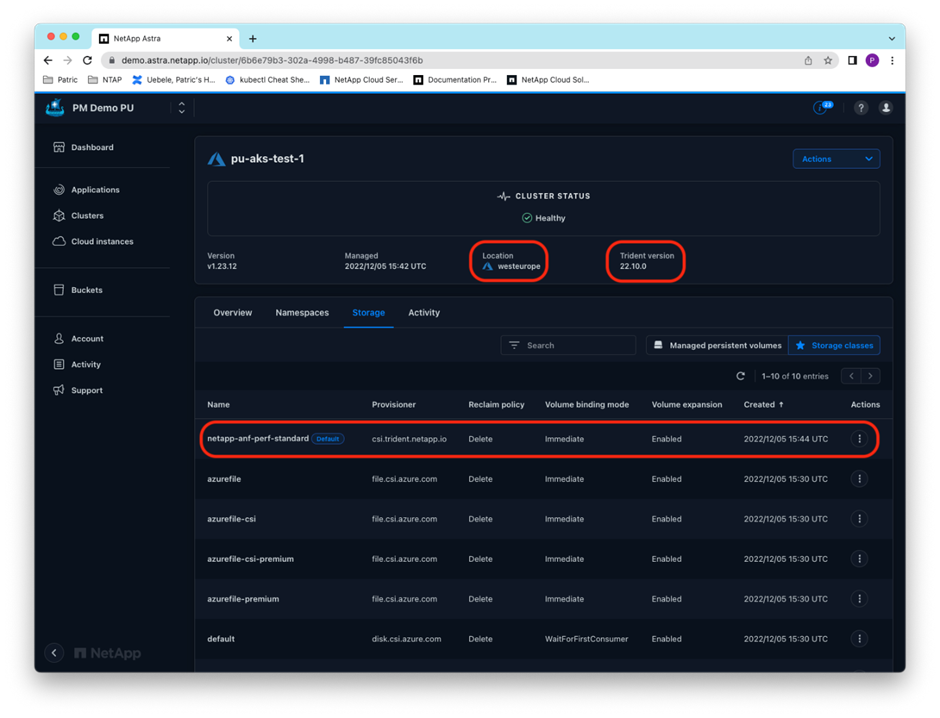
Task: Open Cloud instances in the sidebar
Action: click(93, 242)
